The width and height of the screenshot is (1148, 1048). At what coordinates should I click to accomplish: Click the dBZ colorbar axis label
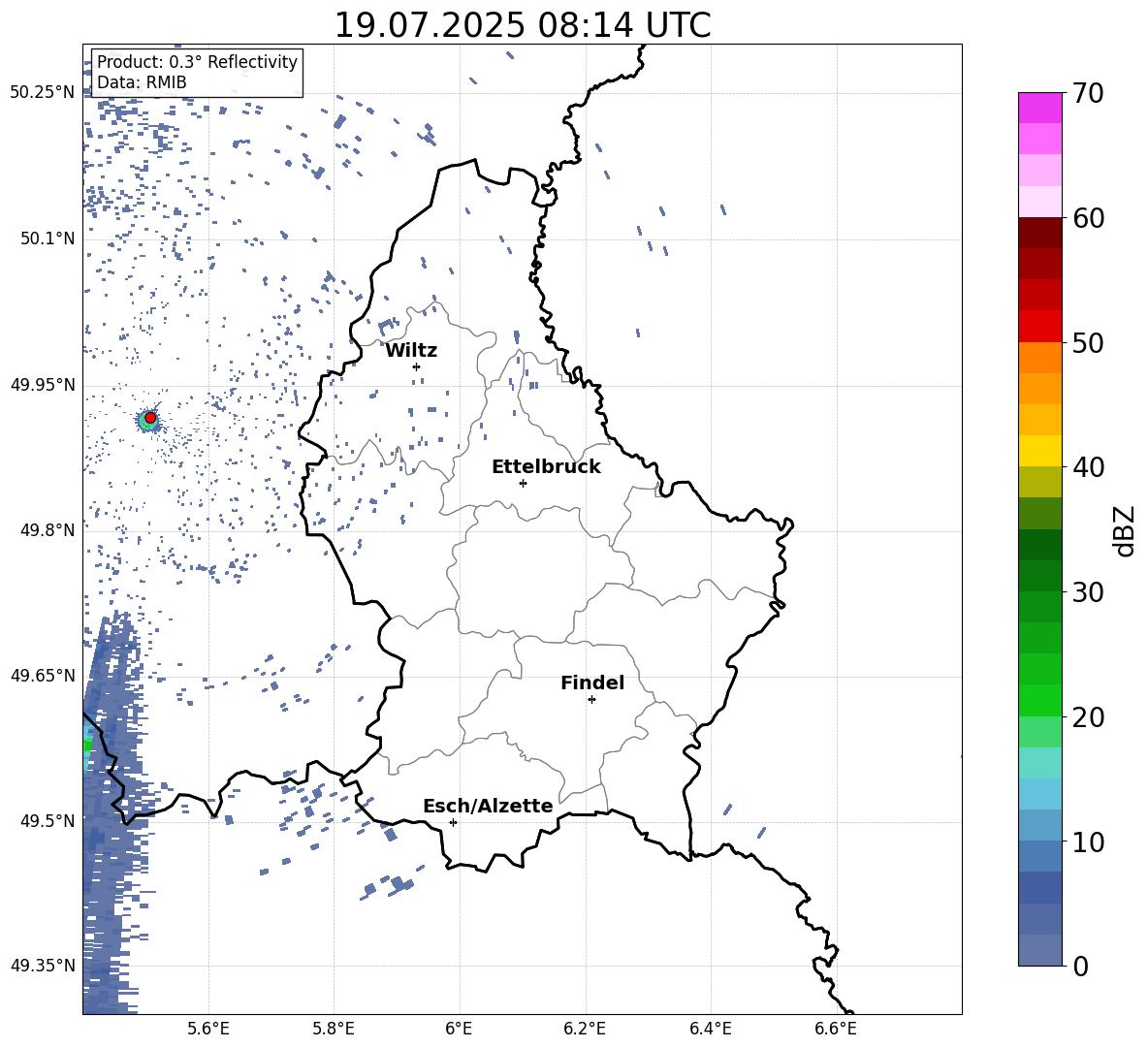click(x=1124, y=530)
